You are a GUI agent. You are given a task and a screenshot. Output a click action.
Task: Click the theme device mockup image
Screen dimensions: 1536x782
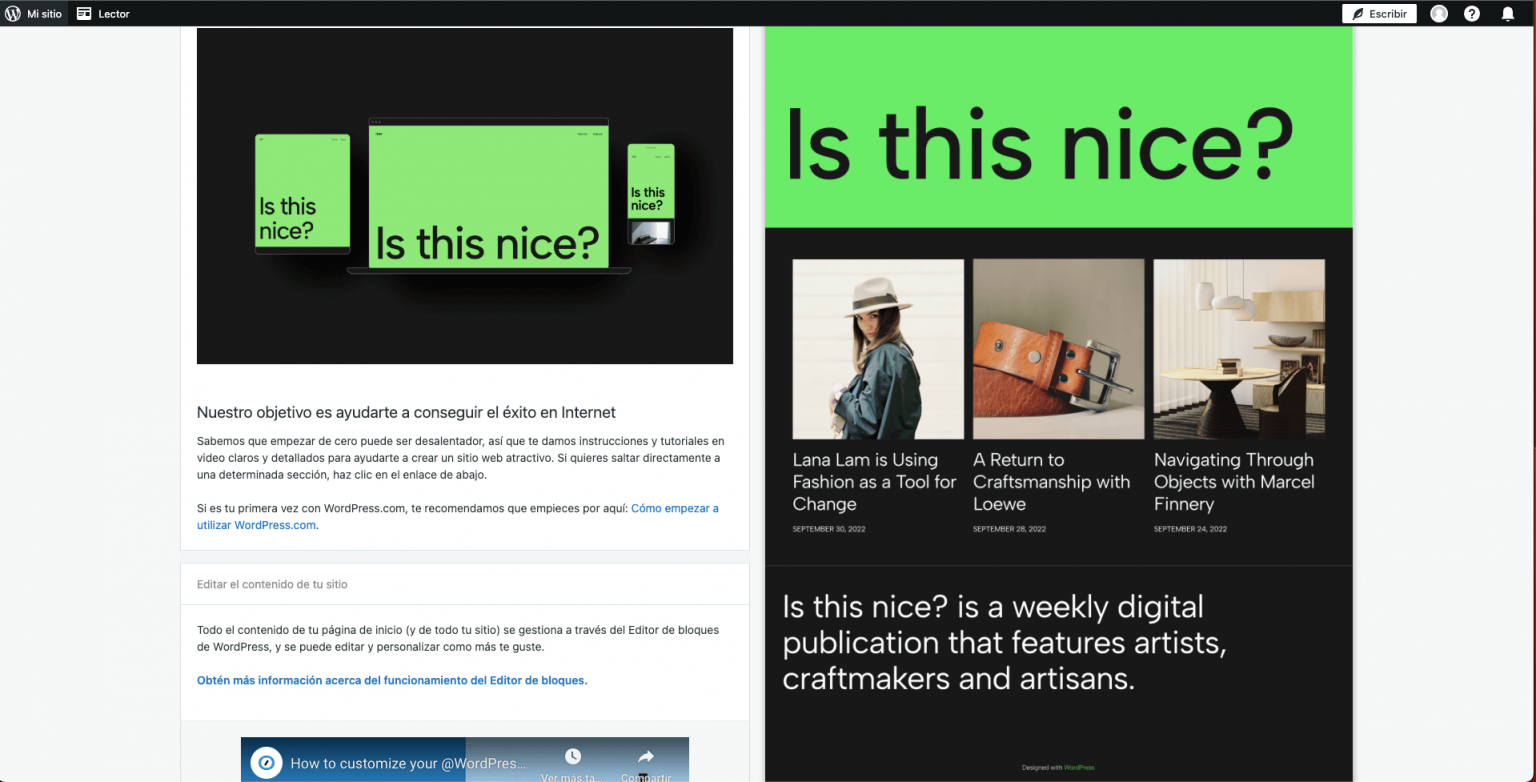[465, 196]
